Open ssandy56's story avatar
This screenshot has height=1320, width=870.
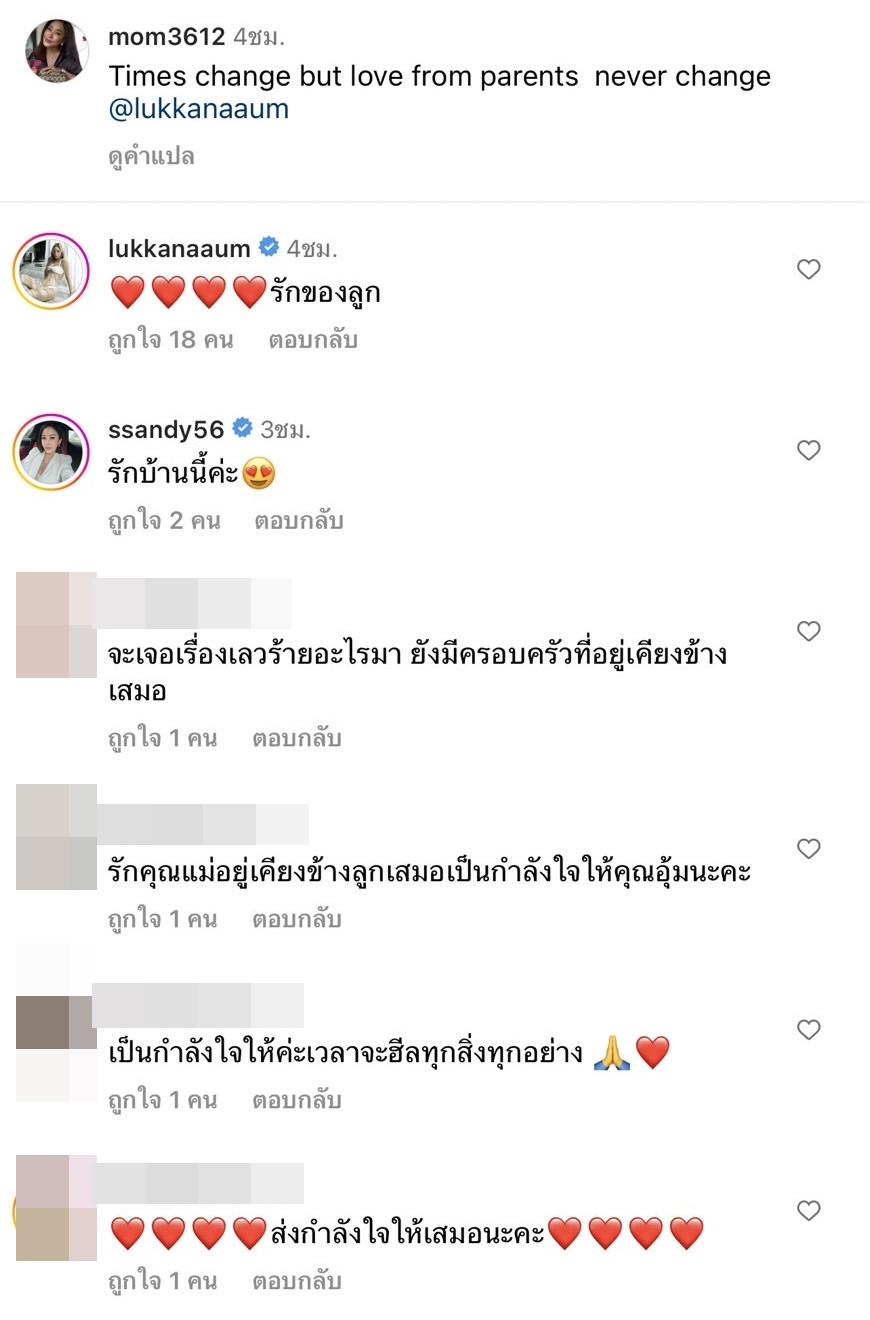click(x=51, y=452)
